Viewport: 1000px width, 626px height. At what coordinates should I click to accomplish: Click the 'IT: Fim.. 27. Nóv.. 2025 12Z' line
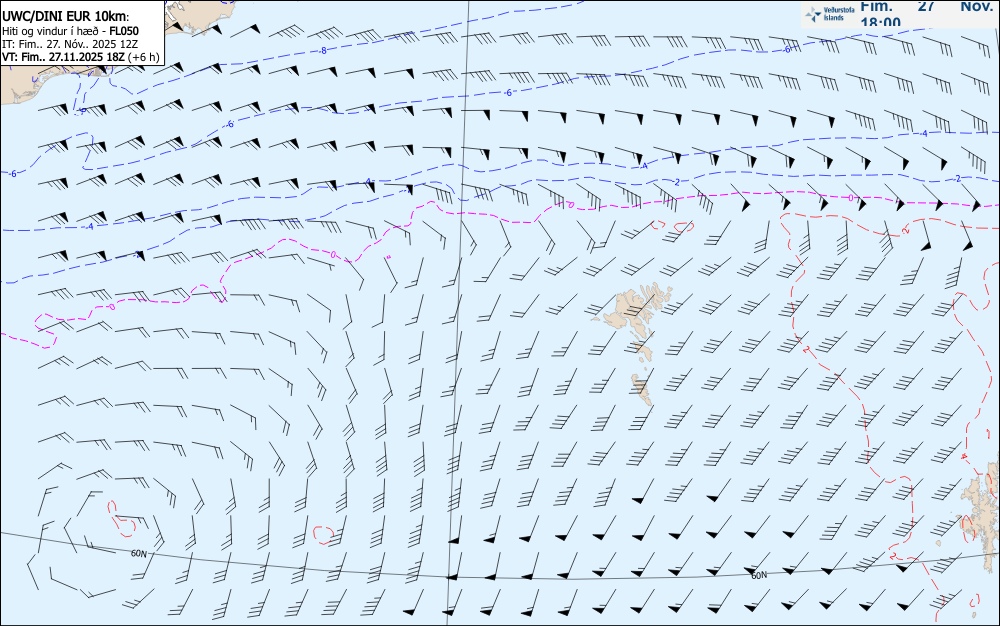[x=70, y=44]
